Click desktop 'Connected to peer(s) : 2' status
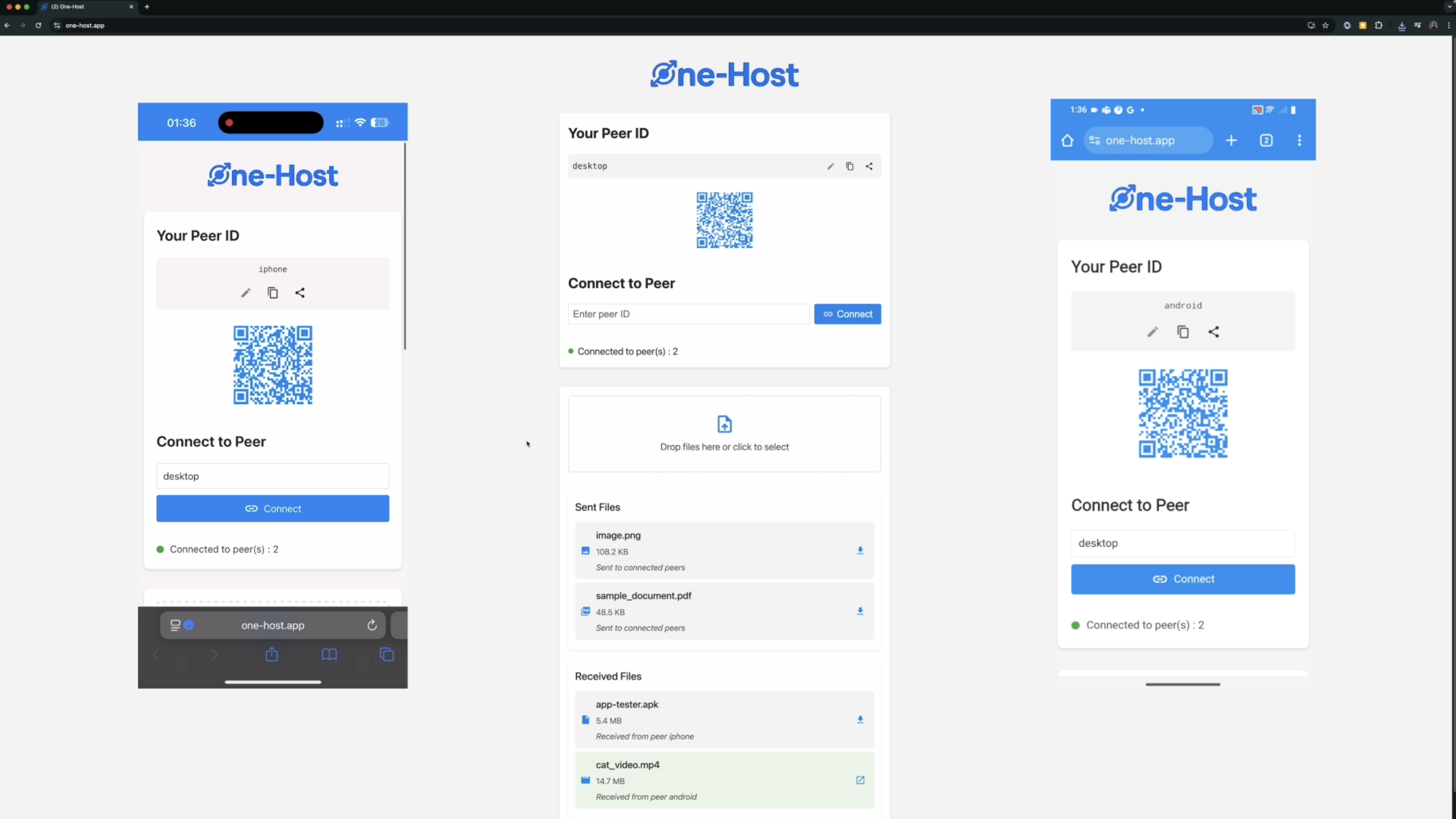 623,352
